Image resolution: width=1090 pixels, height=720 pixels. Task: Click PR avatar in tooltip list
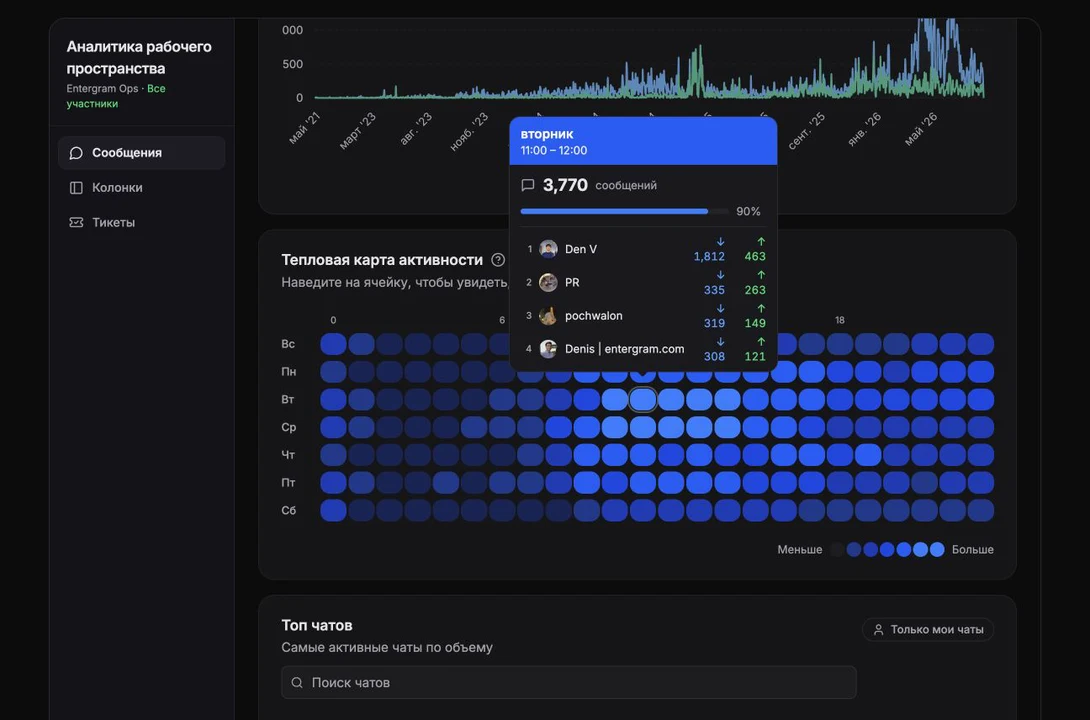coord(548,282)
